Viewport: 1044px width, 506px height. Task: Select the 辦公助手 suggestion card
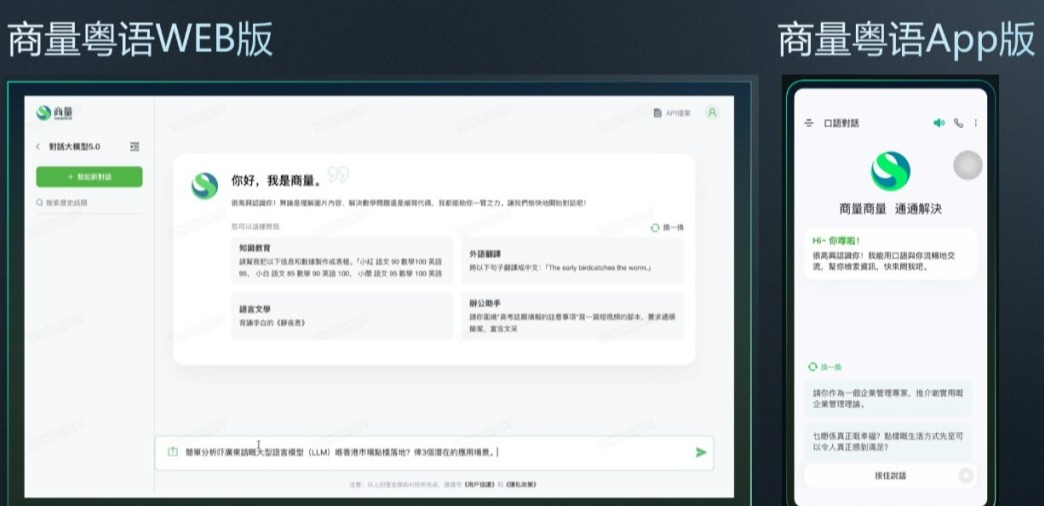pyautogui.click(x=573, y=316)
